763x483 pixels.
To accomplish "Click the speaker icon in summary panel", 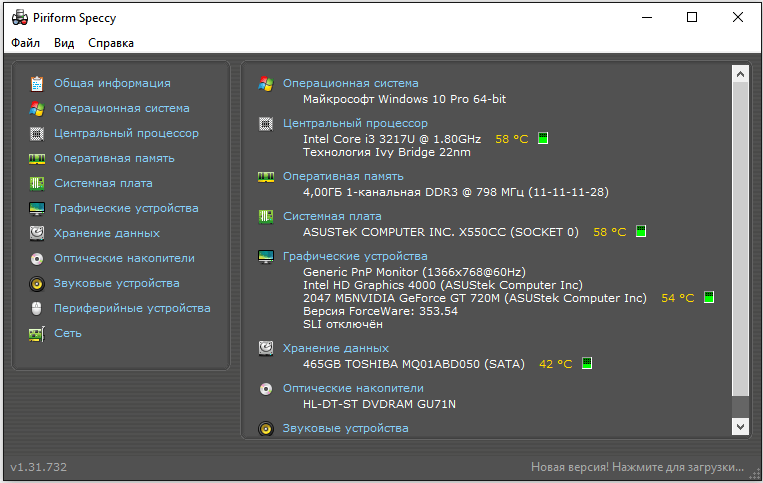I will (x=266, y=429).
